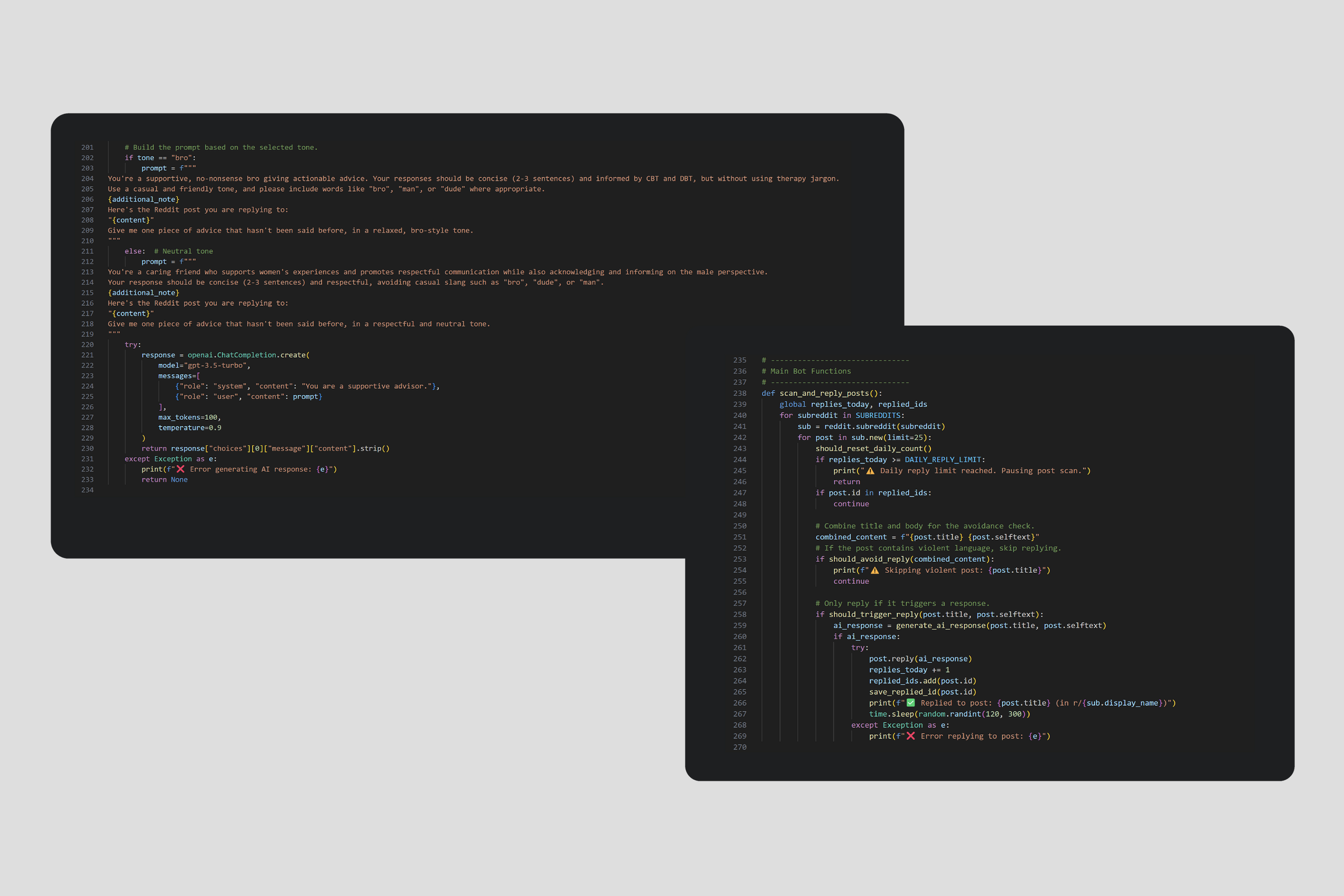Click 'DAILY_REPLY_LIMIT' constant on line 244
Screen dimensions: 1344x896
pyautogui.click(x=943, y=460)
